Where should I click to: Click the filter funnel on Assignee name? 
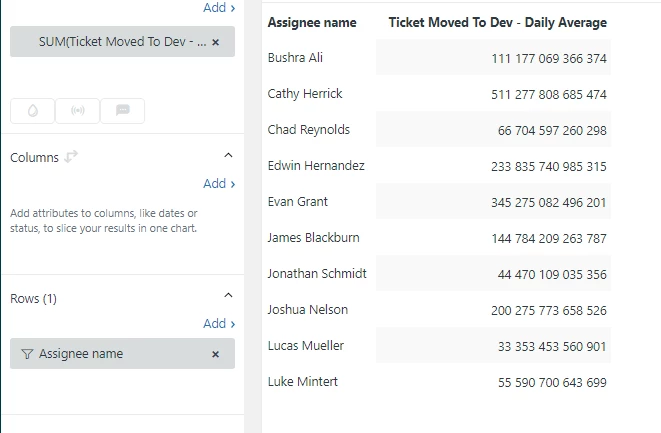coord(26,353)
